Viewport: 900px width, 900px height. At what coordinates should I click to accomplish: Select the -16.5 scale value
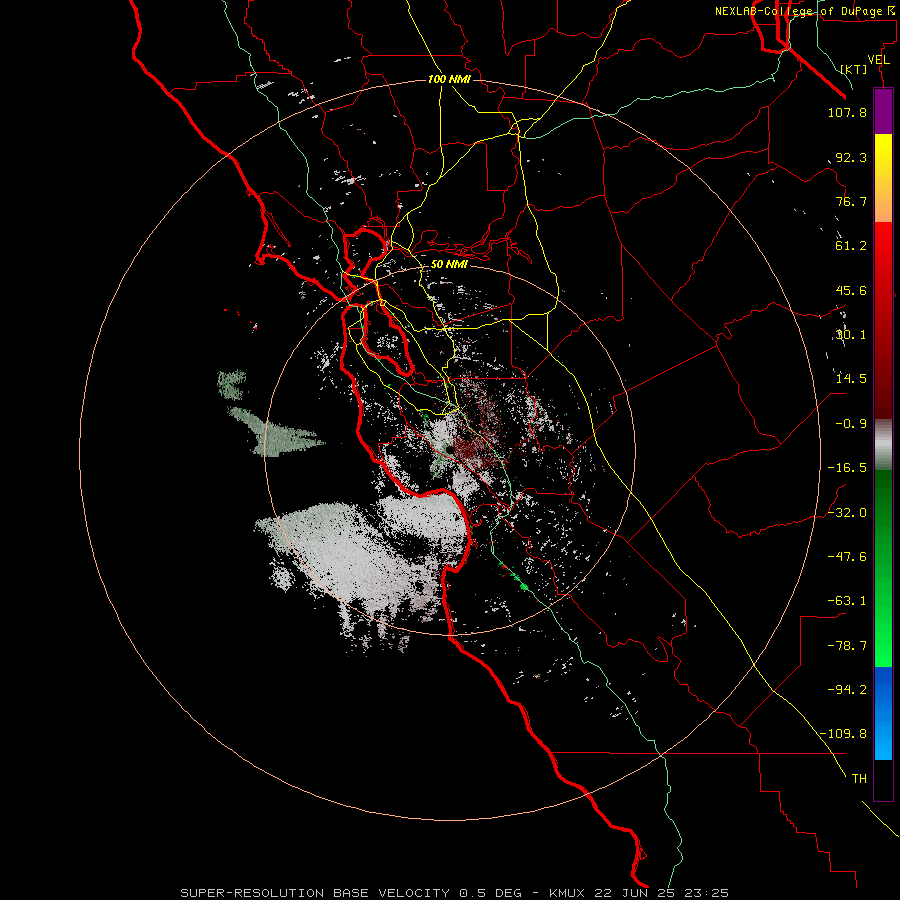tap(847, 468)
